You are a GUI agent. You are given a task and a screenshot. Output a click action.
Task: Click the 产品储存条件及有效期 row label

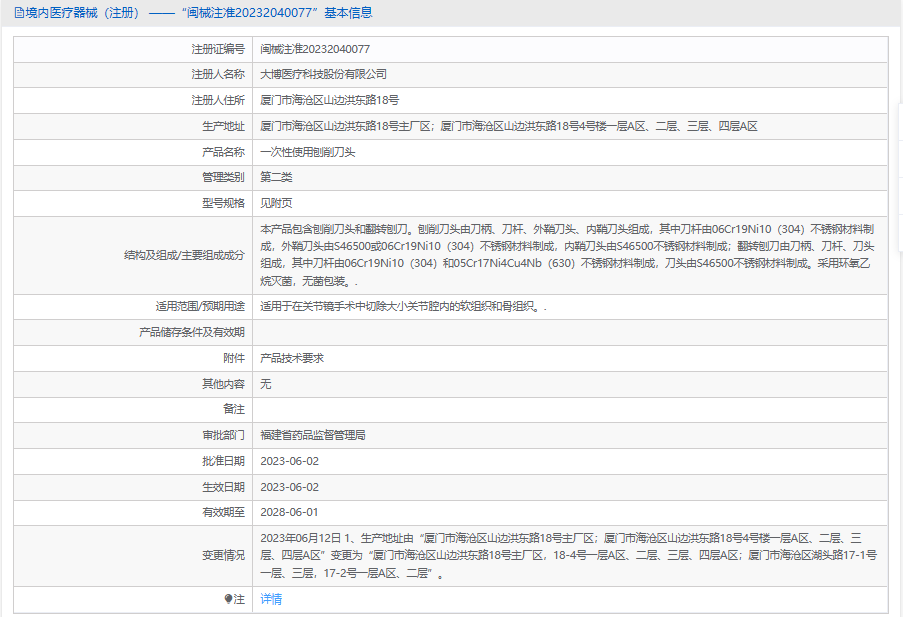(x=191, y=332)
